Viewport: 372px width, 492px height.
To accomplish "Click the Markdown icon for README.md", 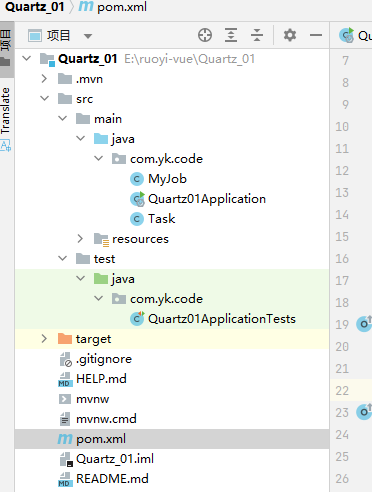I will point(65,479).
